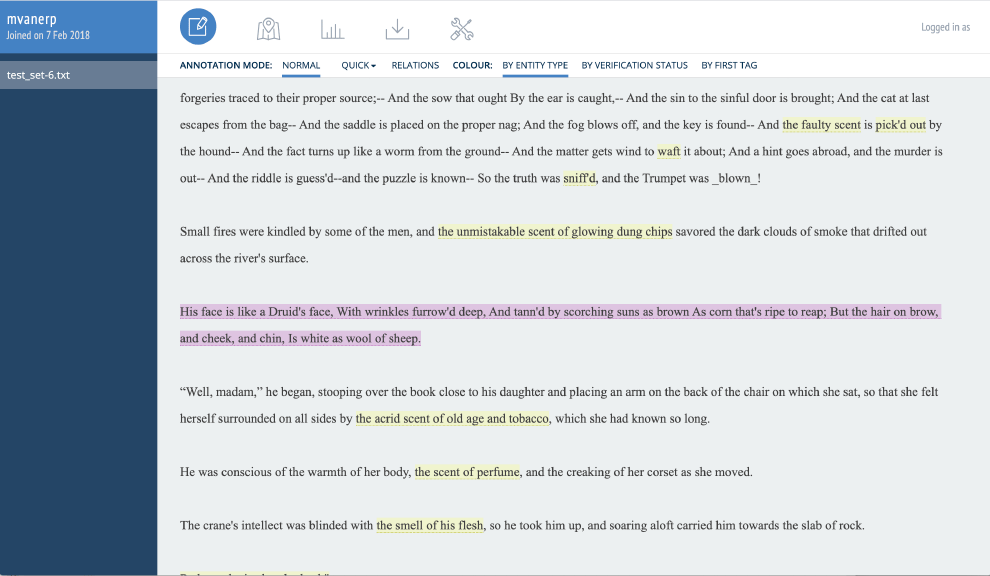Click annotation 'the smell of his flesh'
Screen dimensions: 990x576
point(430,525)
